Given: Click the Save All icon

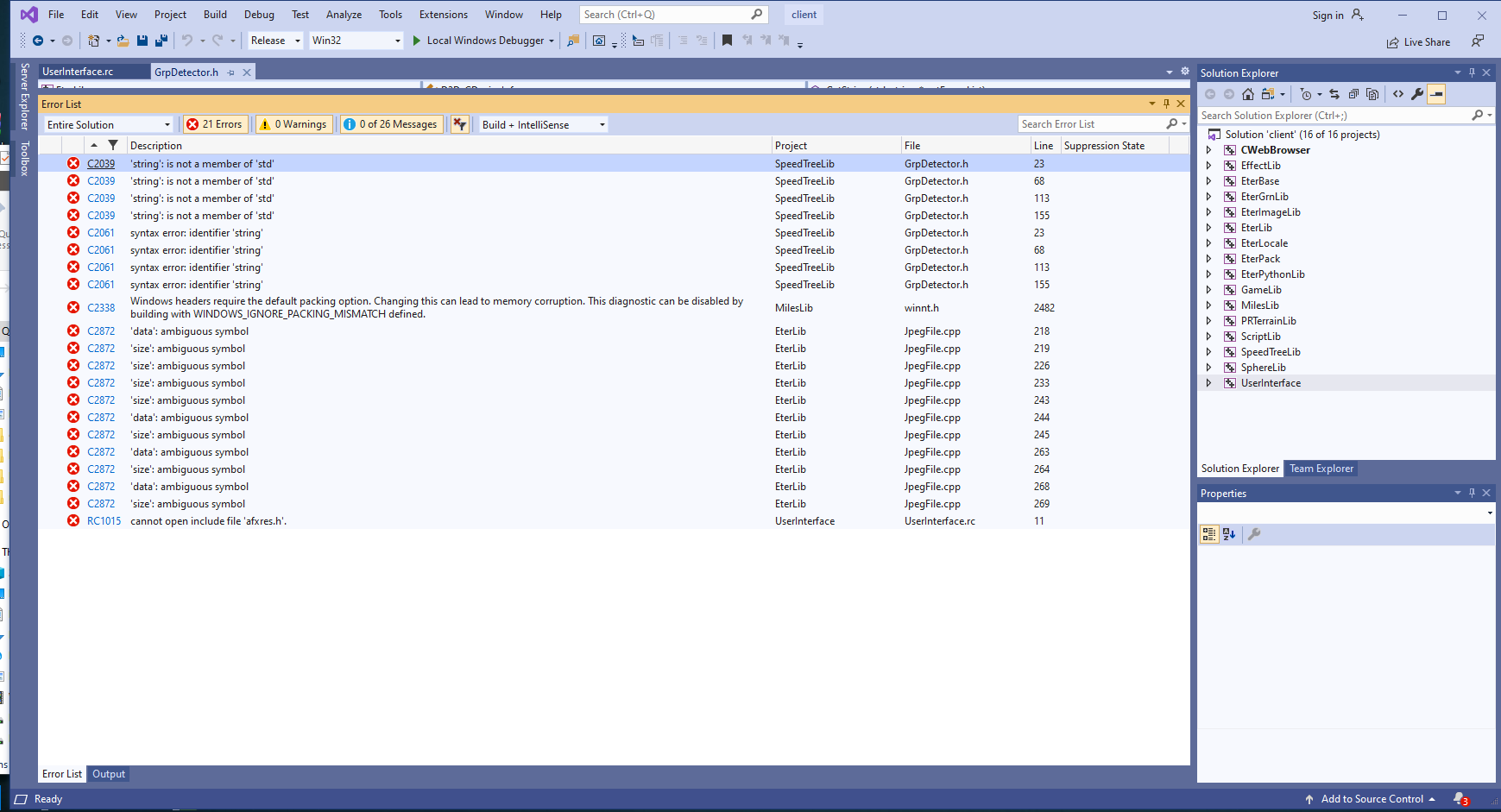Looking at the screenshot, I should pyautogui.click(x=161, y=41).
